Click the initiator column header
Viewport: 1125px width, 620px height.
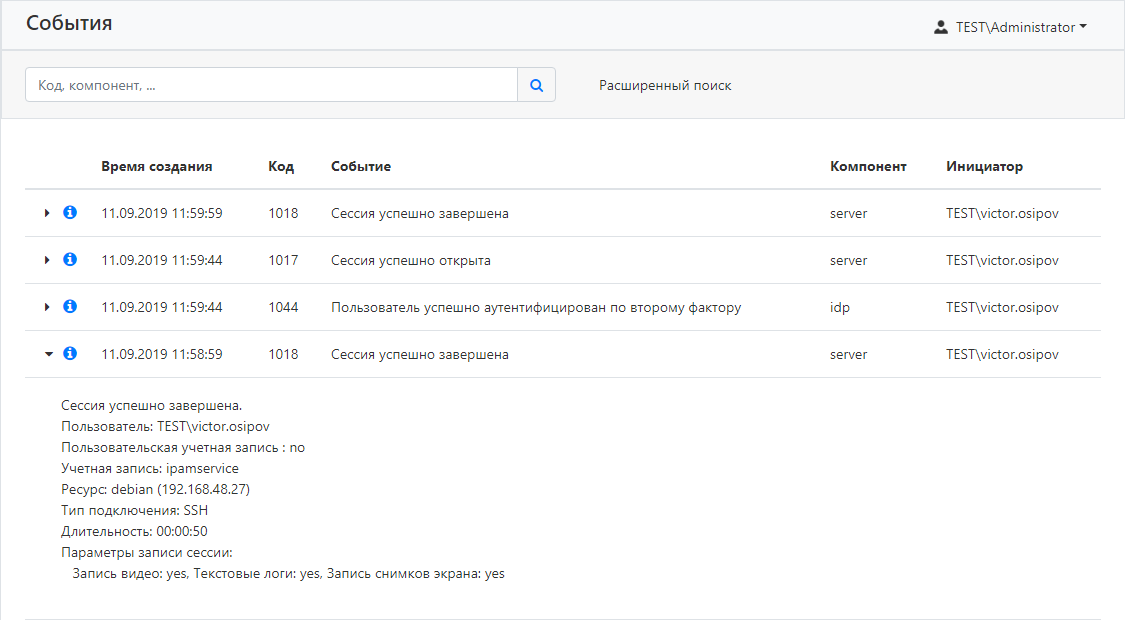[x=984, y=167]
